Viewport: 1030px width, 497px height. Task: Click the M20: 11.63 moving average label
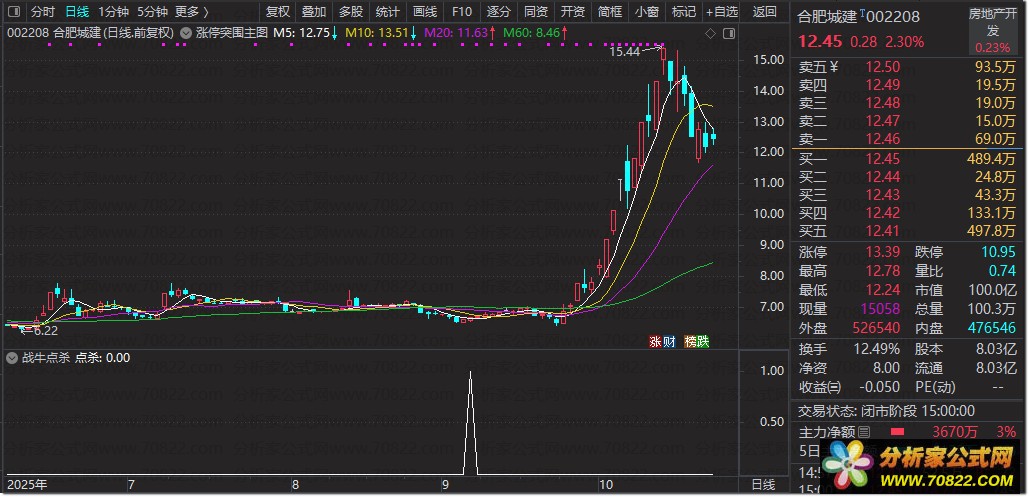coord(460,32)
